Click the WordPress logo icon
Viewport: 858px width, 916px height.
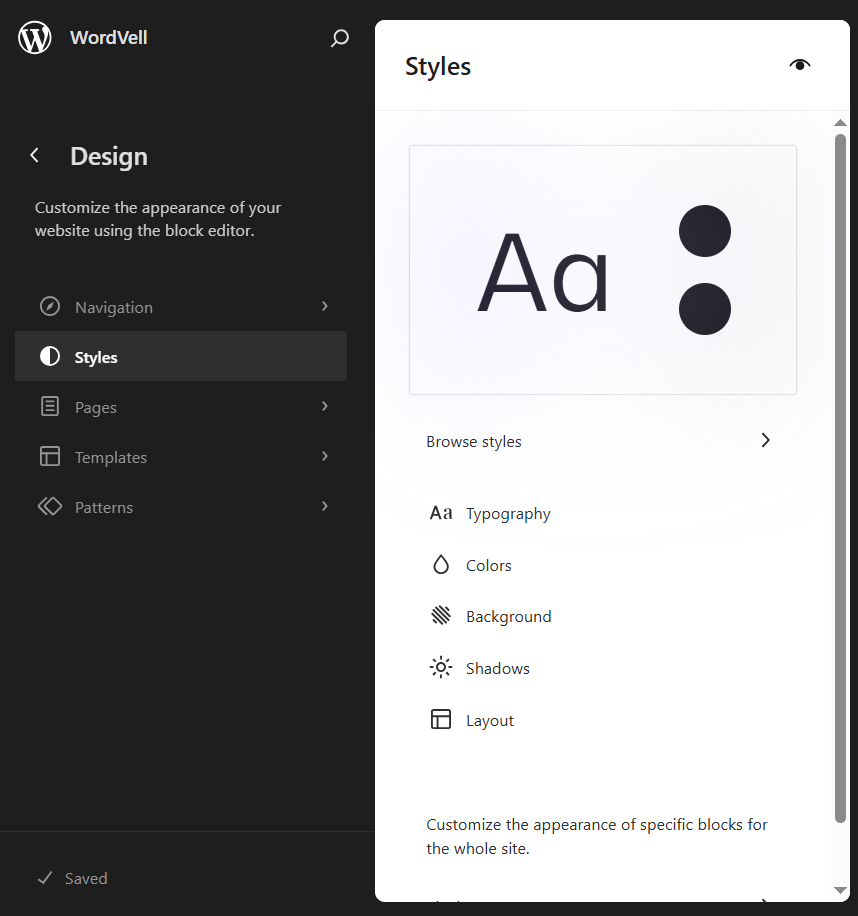tap(35, 38)
